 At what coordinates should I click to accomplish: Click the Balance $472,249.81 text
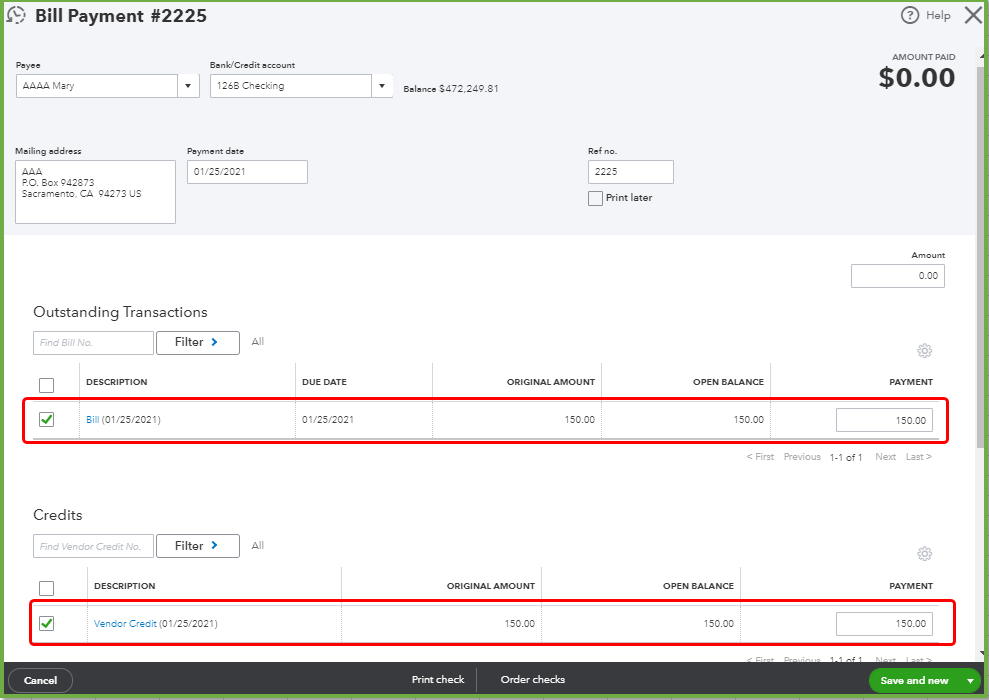click(451, 89)
